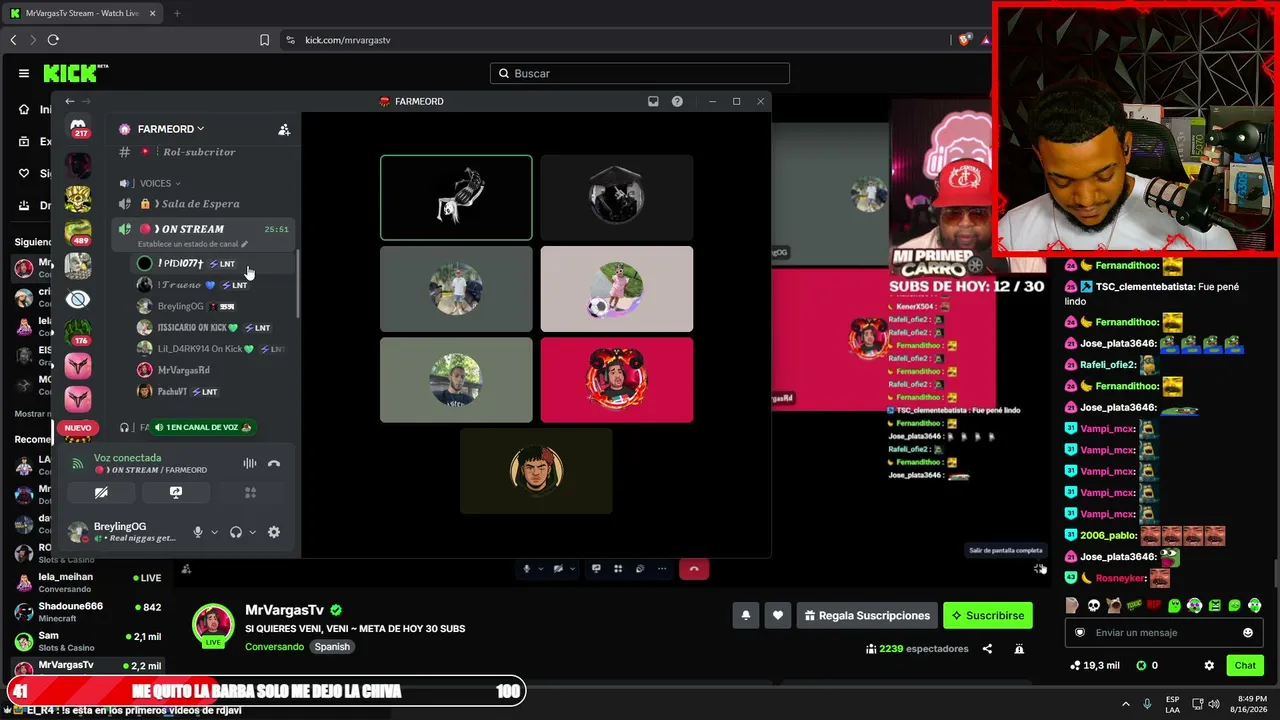The width and height of the screenshot is (1280, 720).
Task: Open the server with 176 badge
Action: point(78,331)
